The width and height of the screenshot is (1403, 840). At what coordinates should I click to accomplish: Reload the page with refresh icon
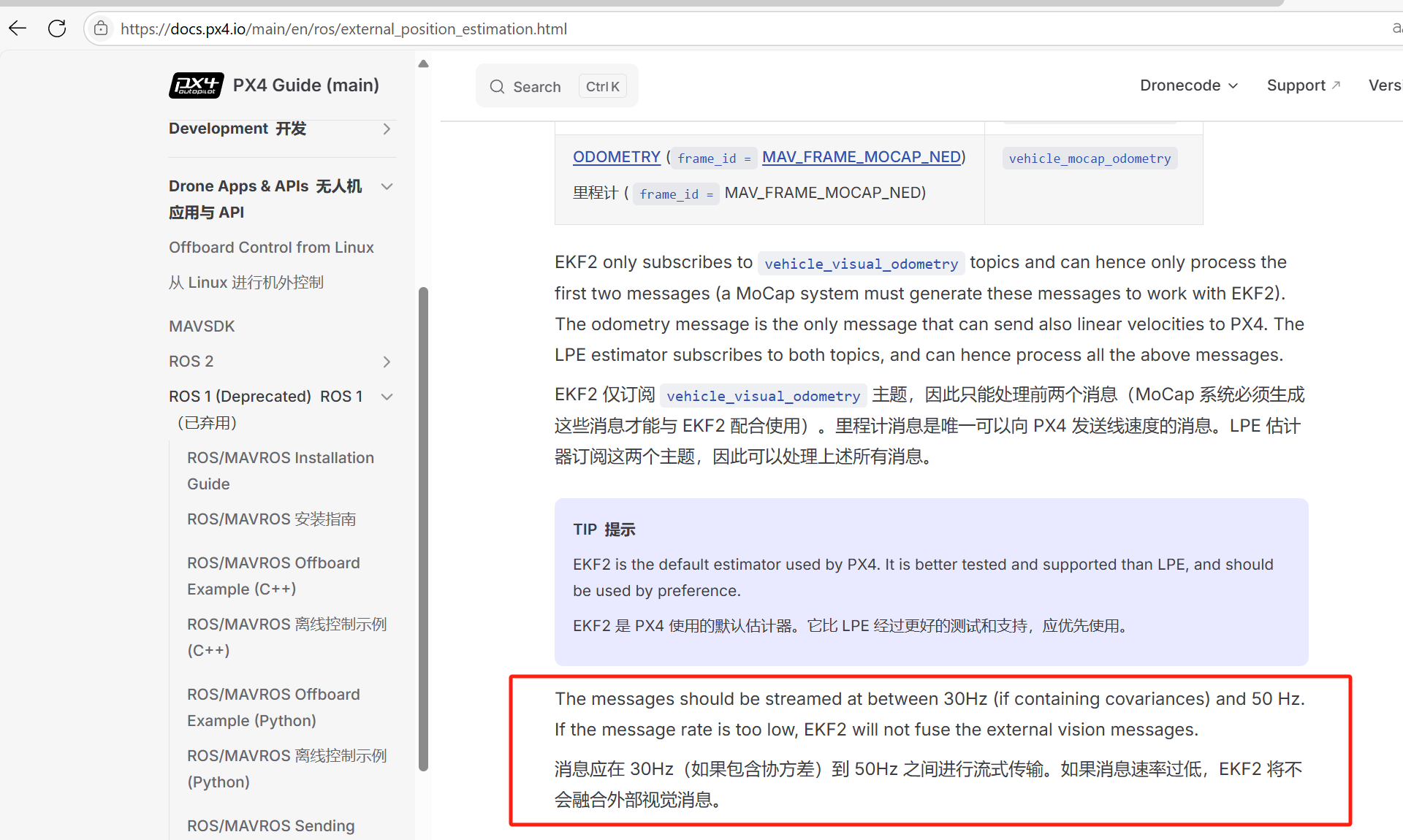[57, 28]
